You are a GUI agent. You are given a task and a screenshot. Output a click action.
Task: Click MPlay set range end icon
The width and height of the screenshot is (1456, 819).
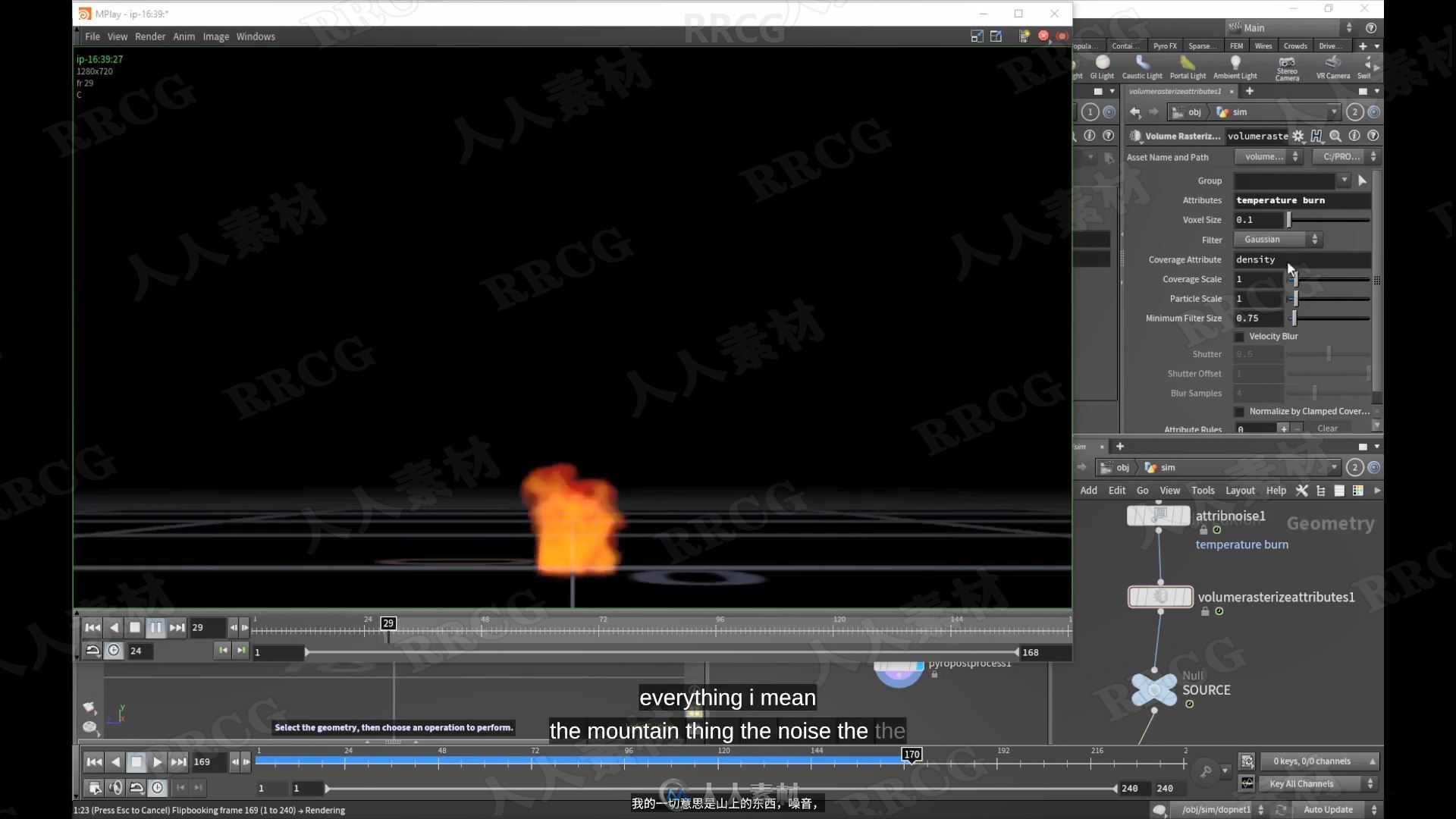pos(240,651)
